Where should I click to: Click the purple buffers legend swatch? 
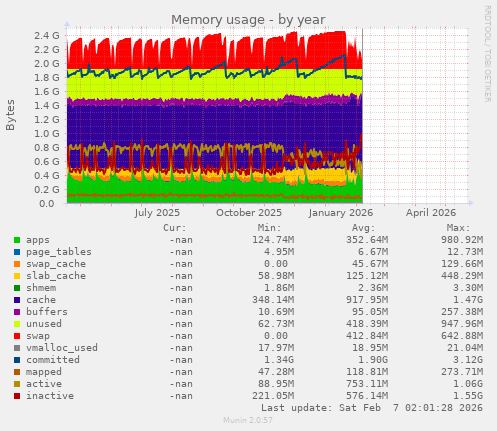tap(17, 312)
